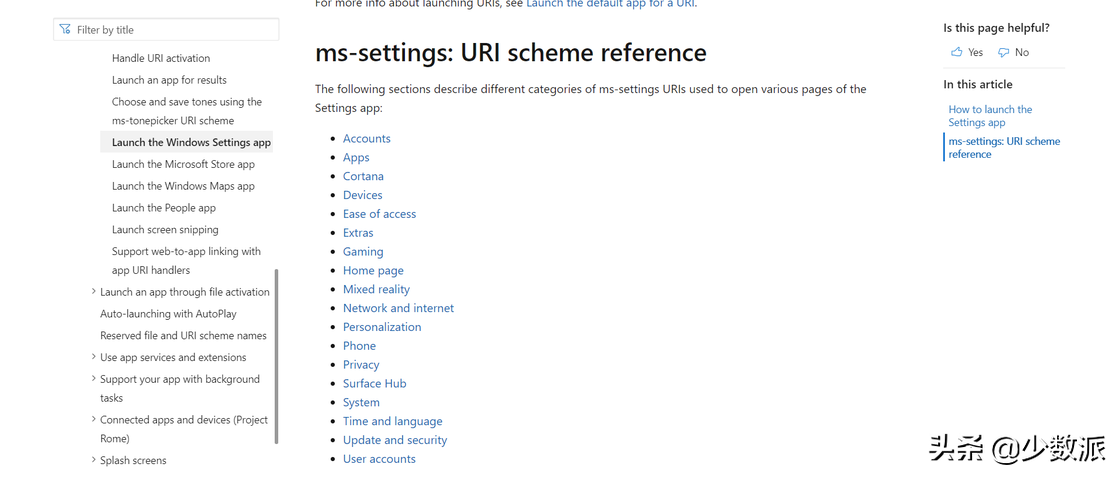This screenshot has width=1120, height=477.
Task: Expand Launch an app through file activation
Action: pos(94,292)
